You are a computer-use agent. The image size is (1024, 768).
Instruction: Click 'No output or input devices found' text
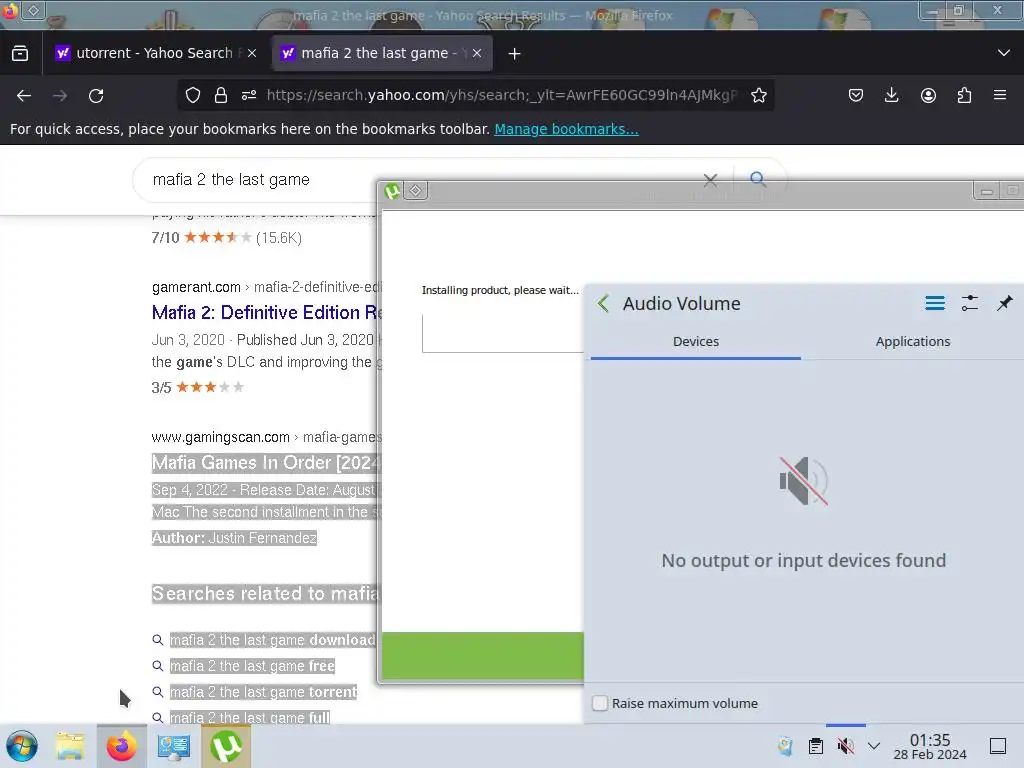[x=803, y=560]
